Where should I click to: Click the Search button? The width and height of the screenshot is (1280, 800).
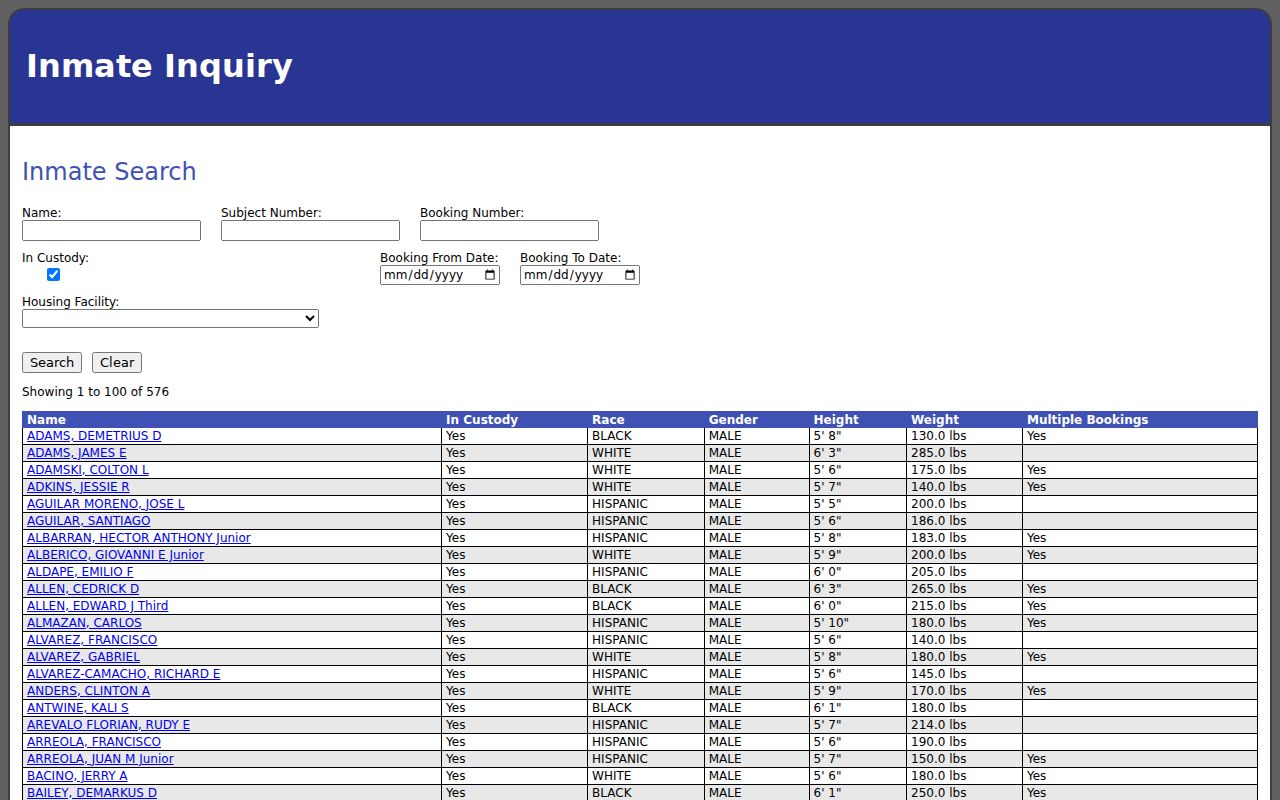click(x=52, y=363)
